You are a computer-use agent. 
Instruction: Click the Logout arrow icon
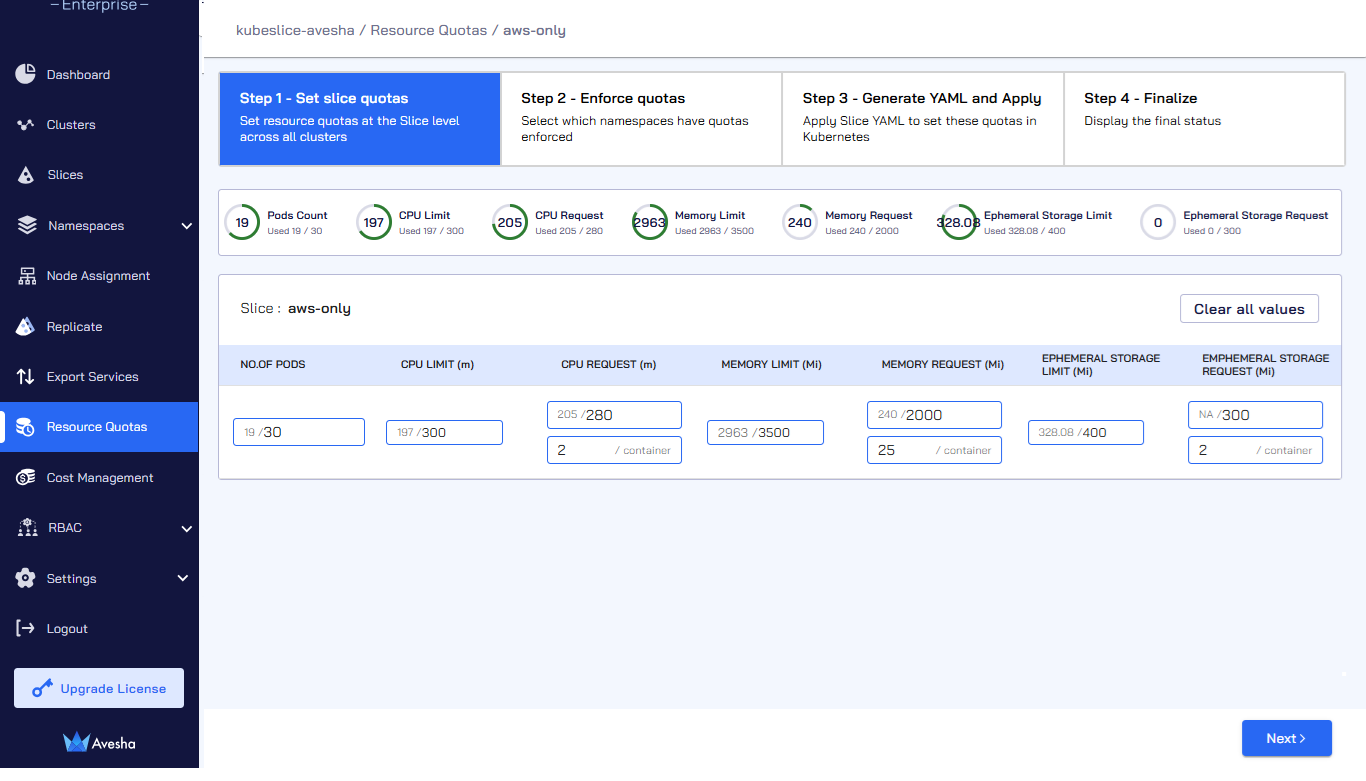(x=26, y=628)
